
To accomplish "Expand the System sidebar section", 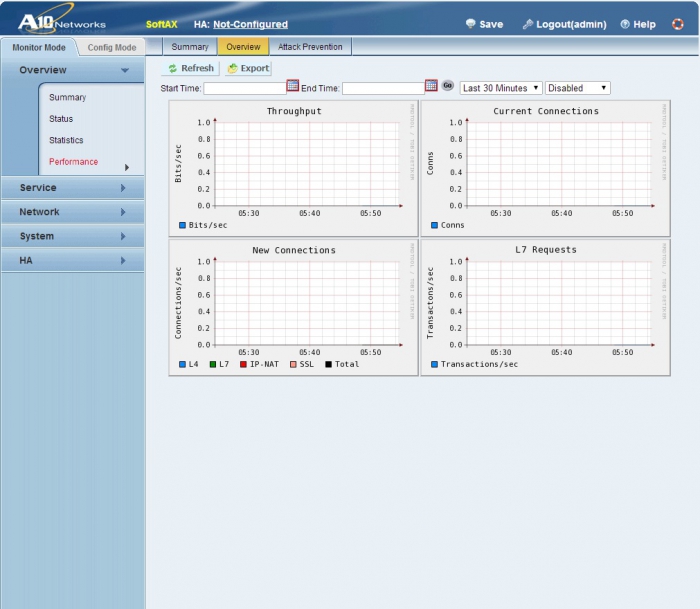I will [x=73, y=236].
